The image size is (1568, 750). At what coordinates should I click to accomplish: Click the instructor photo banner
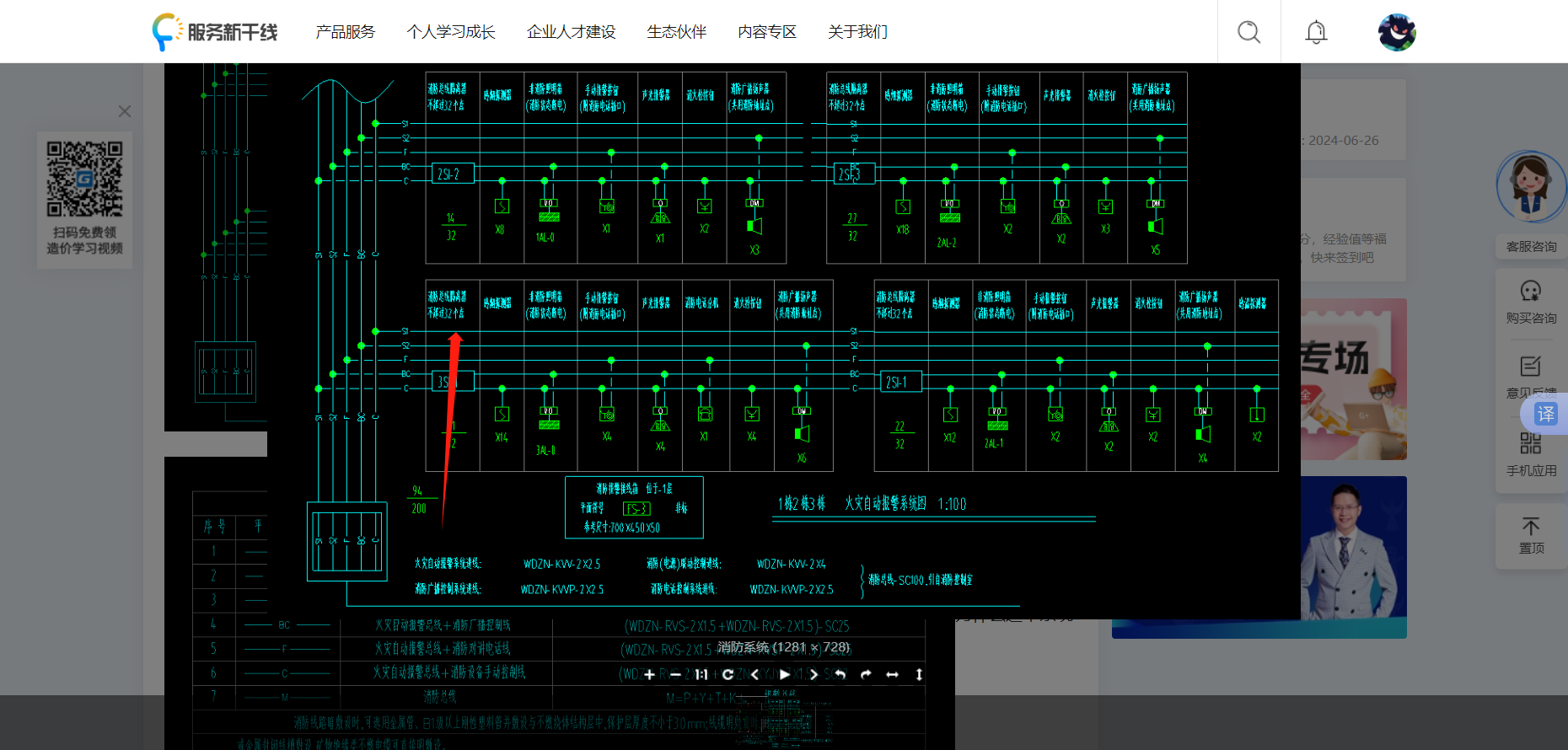pos(1354,557)
